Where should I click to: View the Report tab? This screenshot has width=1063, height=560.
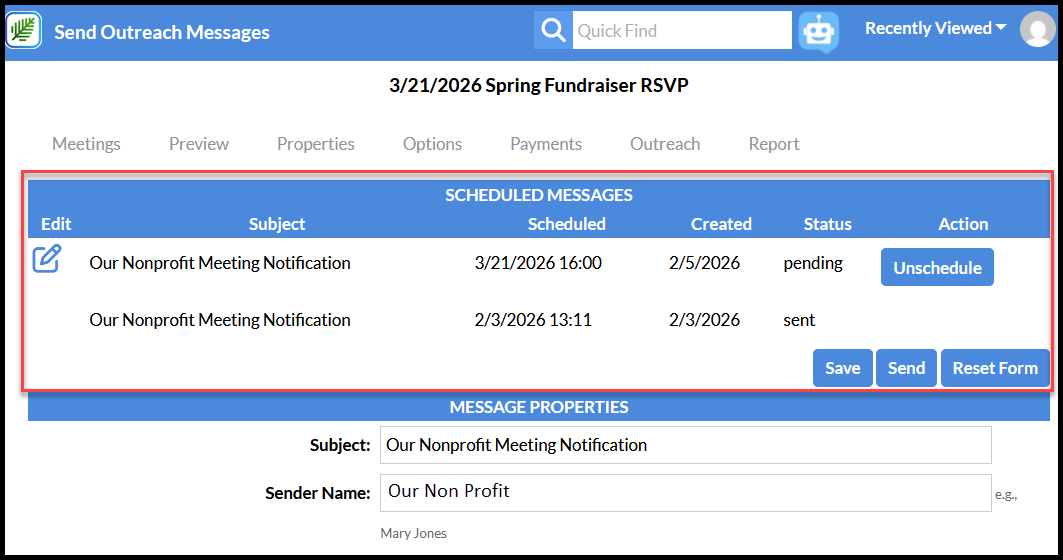[774, 144]
